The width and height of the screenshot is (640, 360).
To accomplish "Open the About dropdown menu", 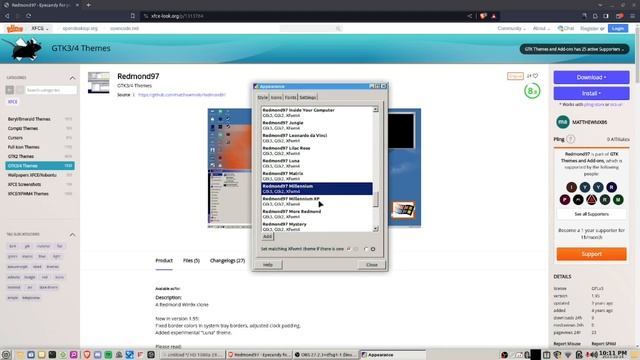I will (x=541, y=28).
